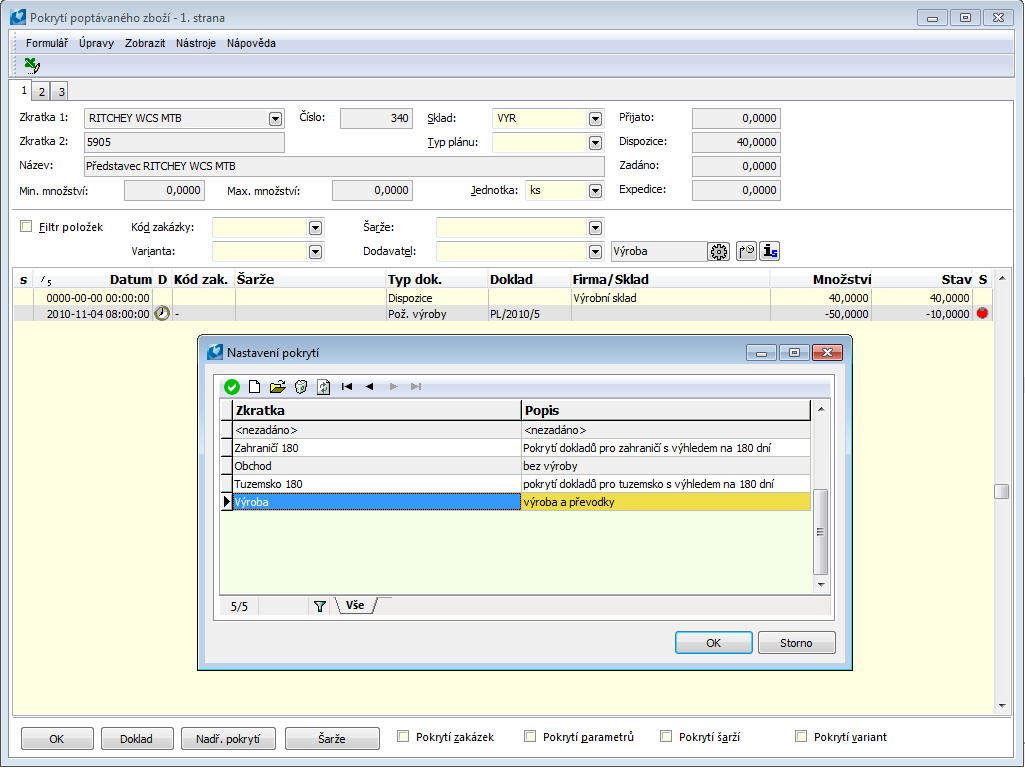
Task: Open the Dodavatel dropdown list
Action: (596, 252)
